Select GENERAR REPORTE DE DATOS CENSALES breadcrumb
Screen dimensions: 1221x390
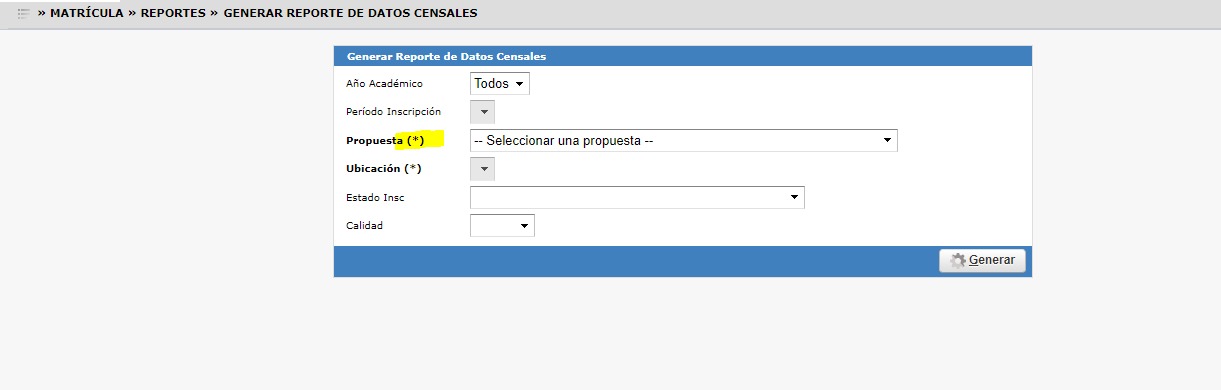coord(350,13)
